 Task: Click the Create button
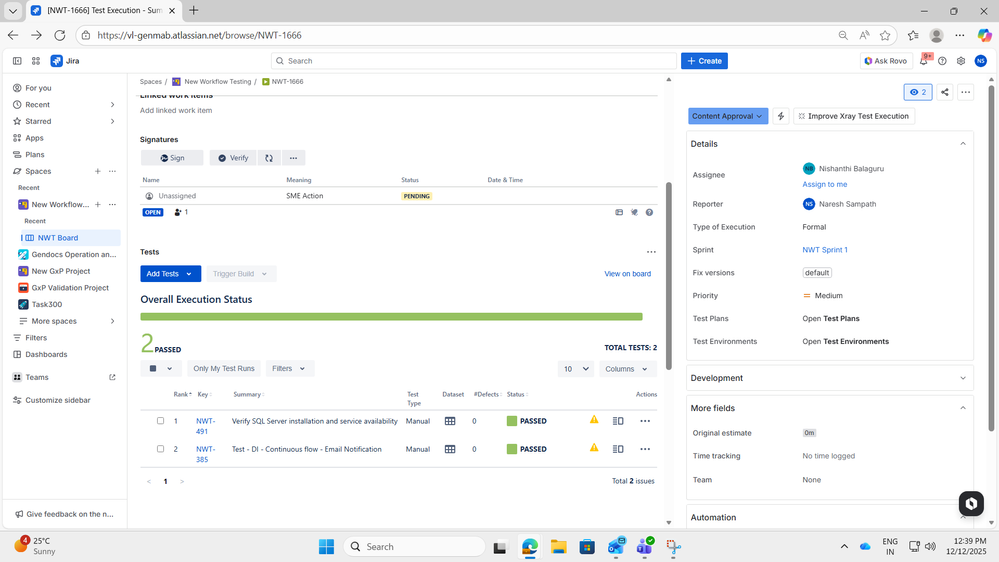point(704,61)
